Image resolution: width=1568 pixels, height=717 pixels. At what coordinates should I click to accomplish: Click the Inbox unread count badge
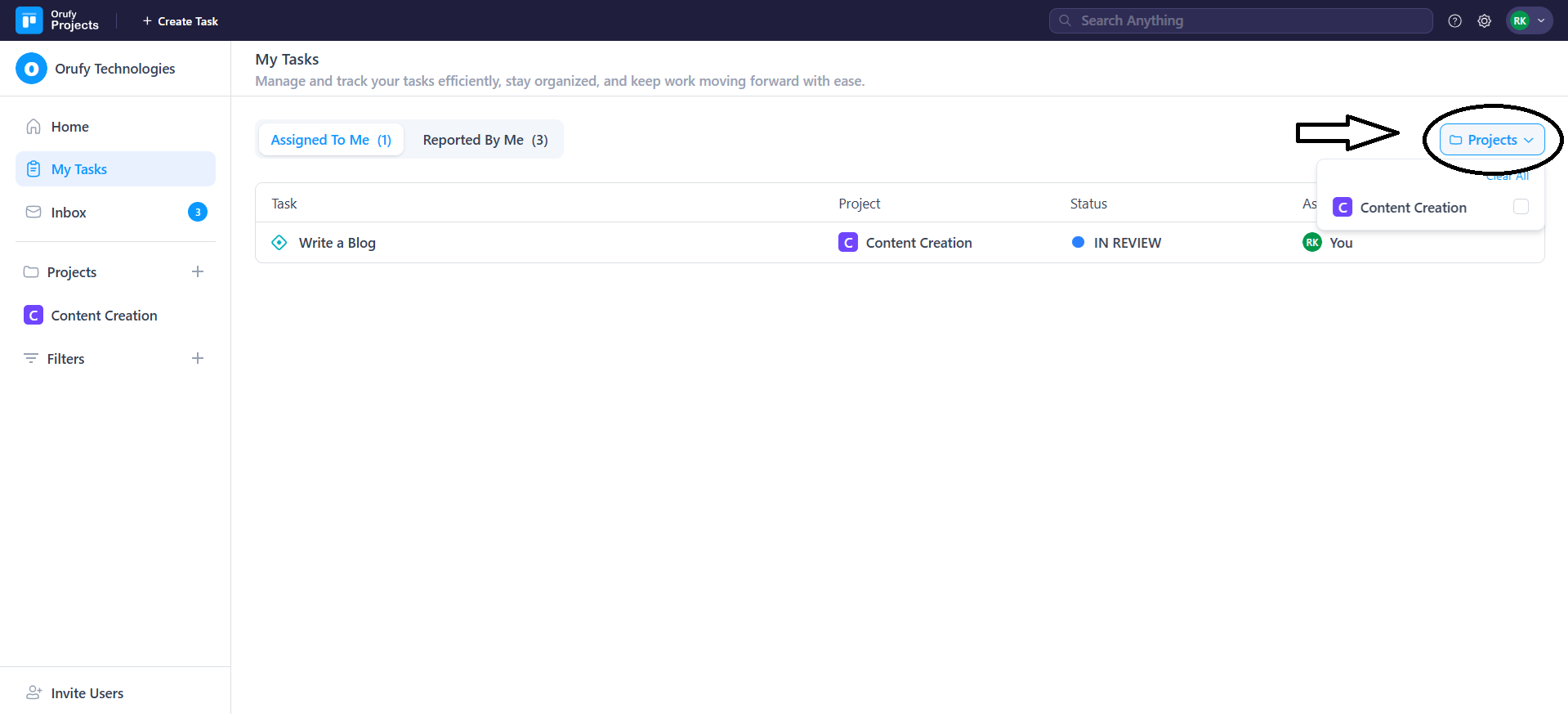(x=197, y=213)
